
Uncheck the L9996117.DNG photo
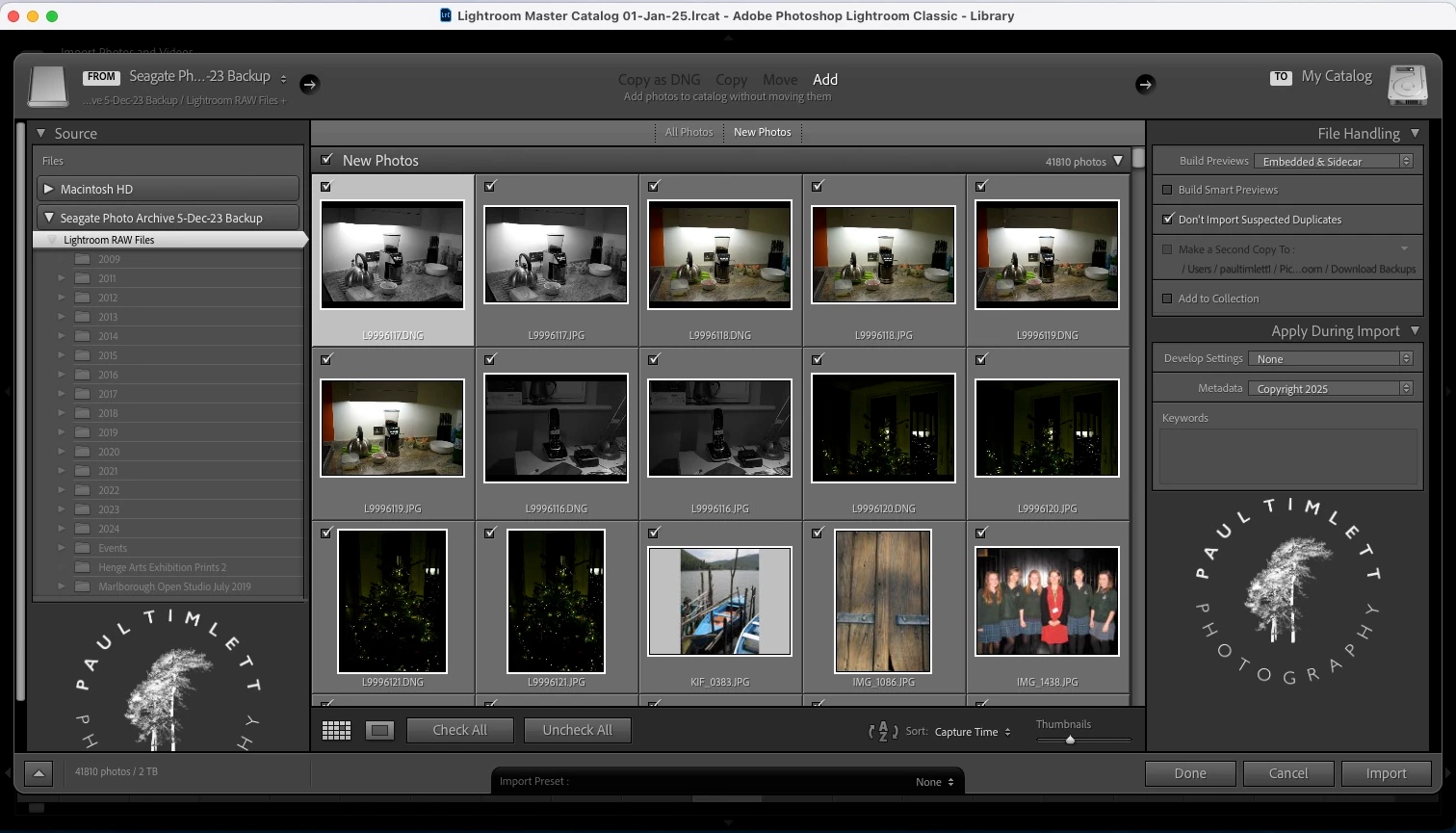pyautogui.click(x=325, y=187)
